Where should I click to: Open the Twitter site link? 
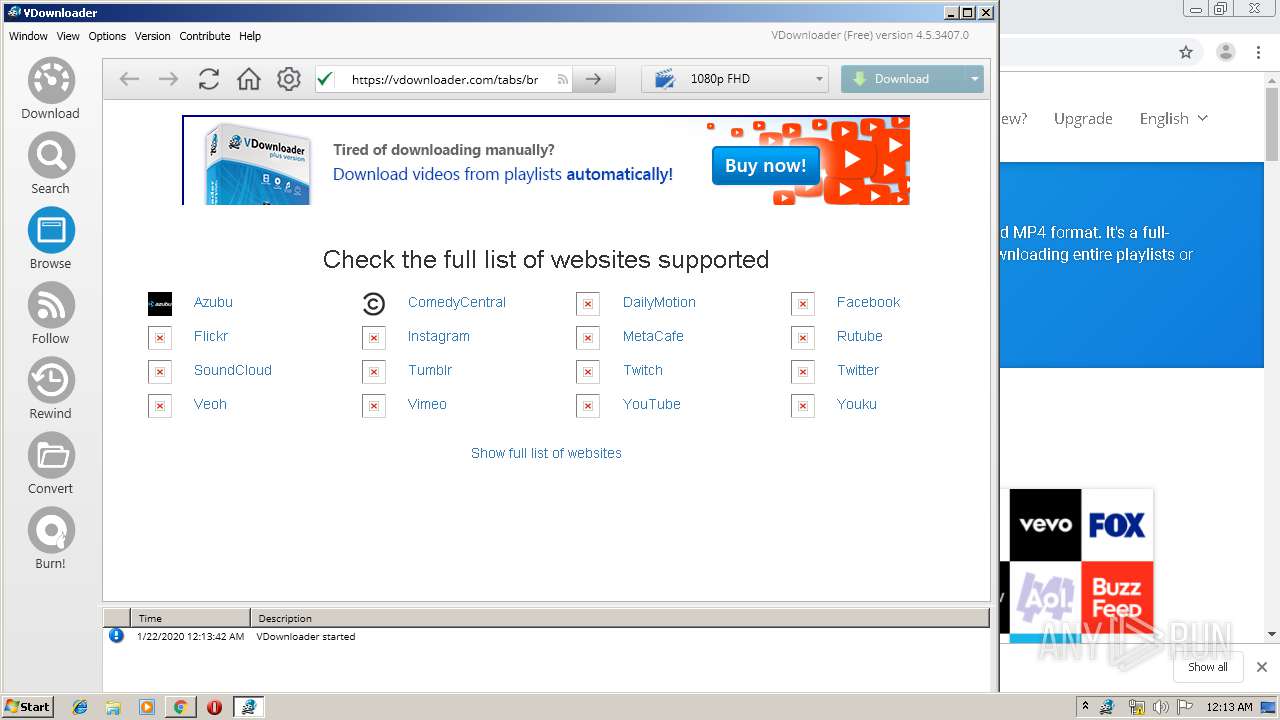pos(858,370)
